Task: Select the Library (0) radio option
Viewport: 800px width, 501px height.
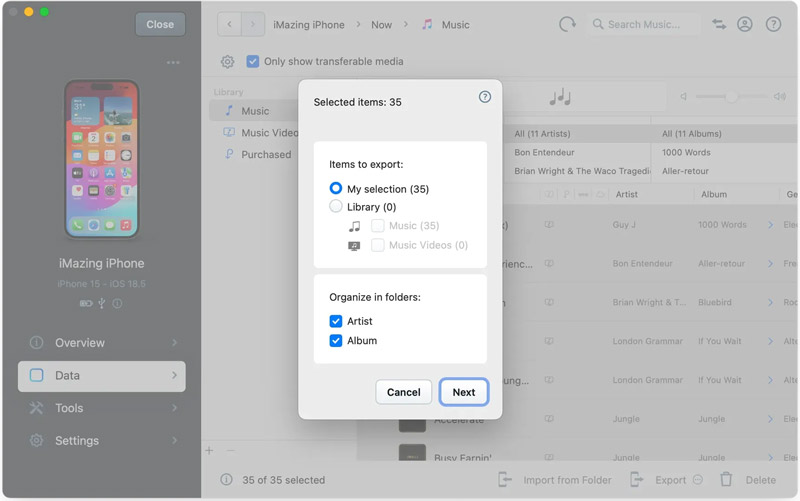Action: tap(335, 206)
